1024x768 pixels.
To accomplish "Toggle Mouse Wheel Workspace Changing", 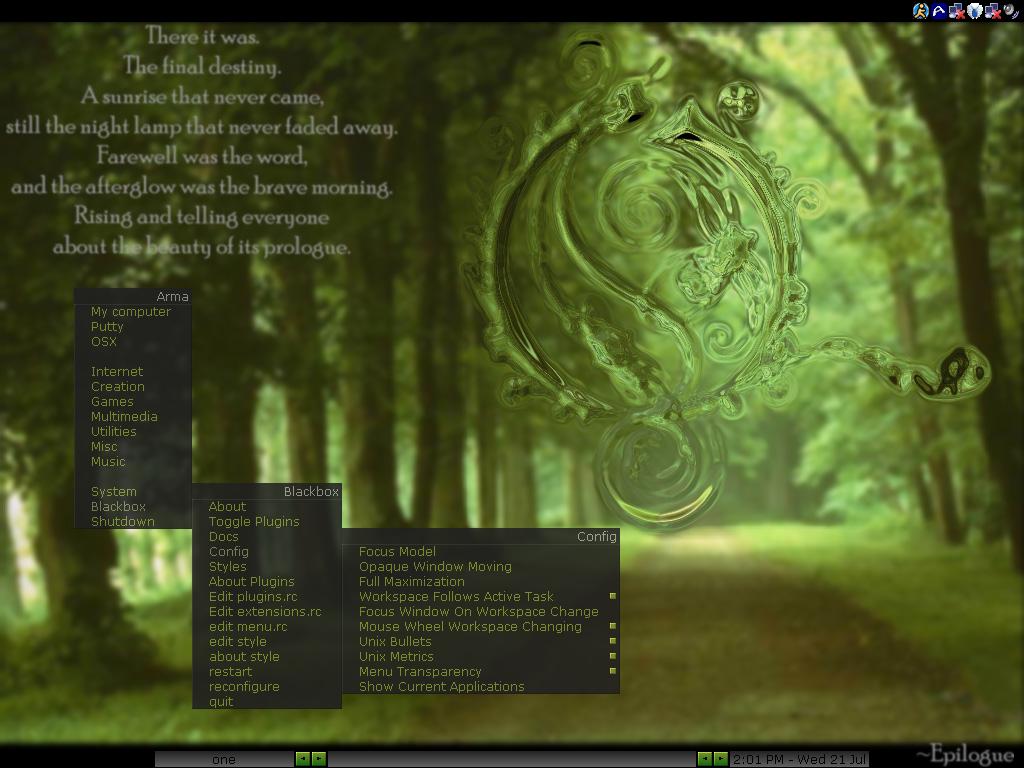I will coord(470,627).
